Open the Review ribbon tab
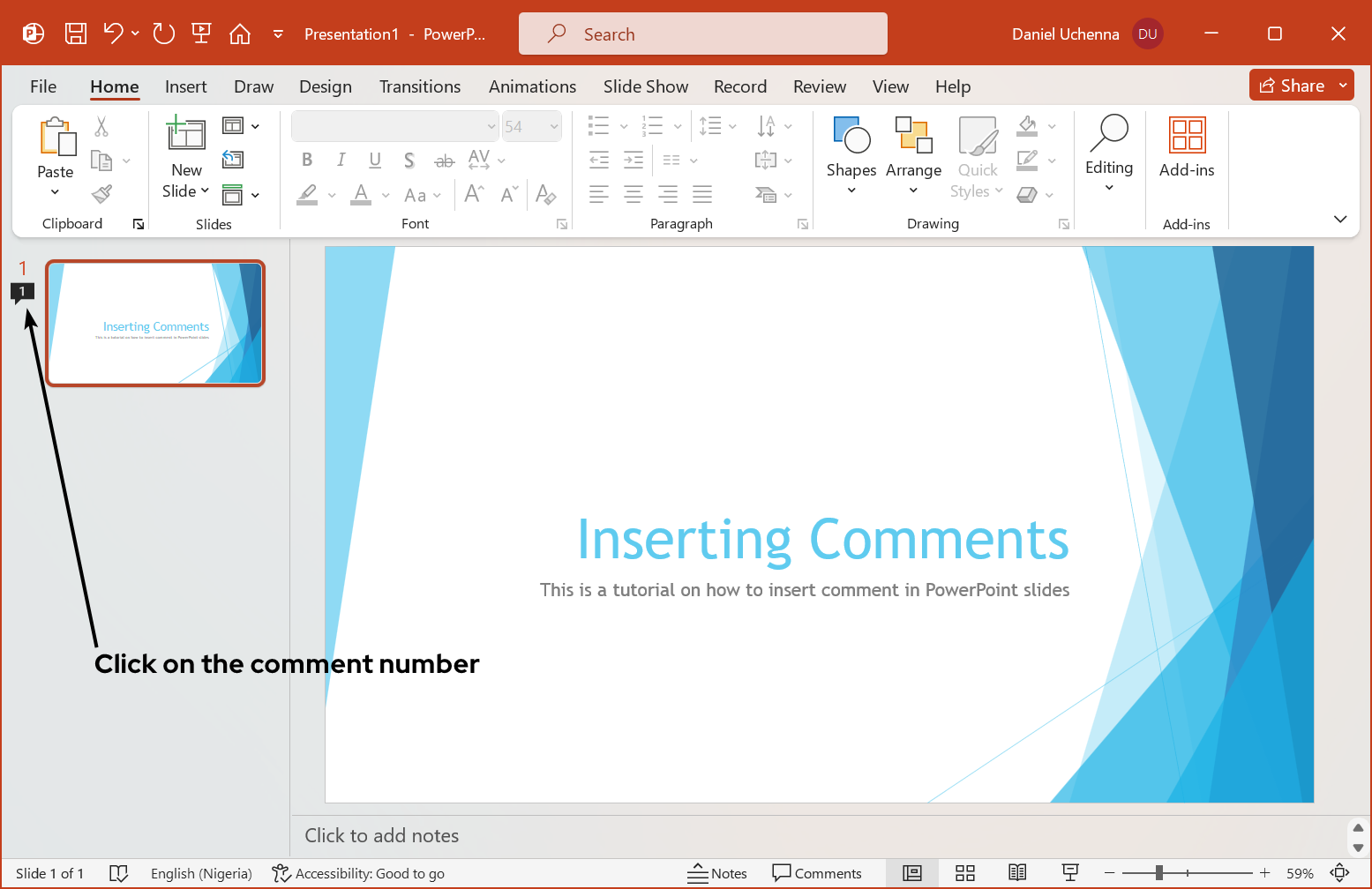1372x889 pixels. click(x=819, y=86)
